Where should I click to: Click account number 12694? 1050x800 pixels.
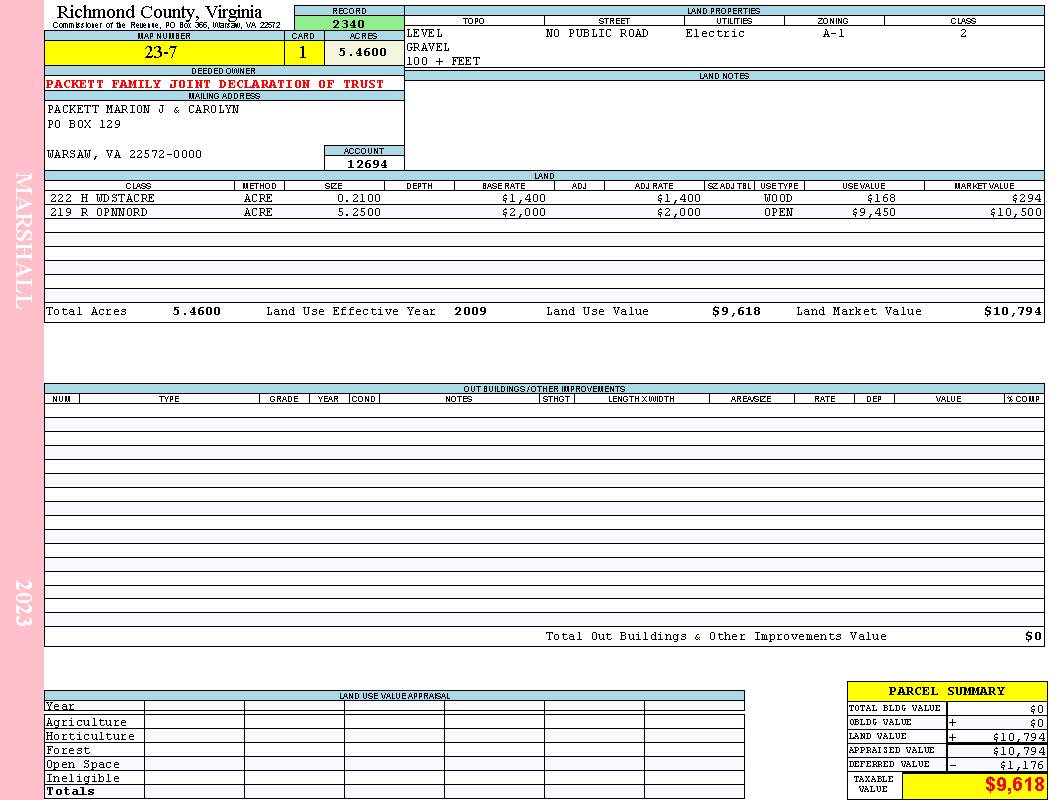tap(367, 164)
